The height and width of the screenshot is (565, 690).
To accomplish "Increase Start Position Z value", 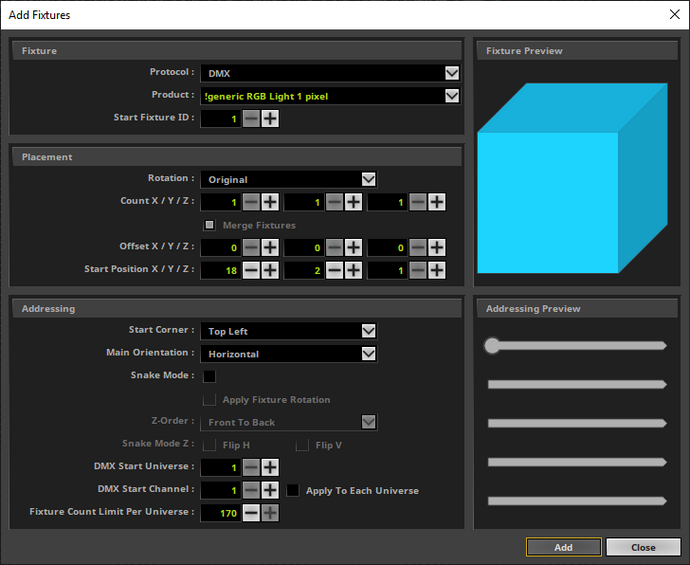I will click(x=437, y=270).
